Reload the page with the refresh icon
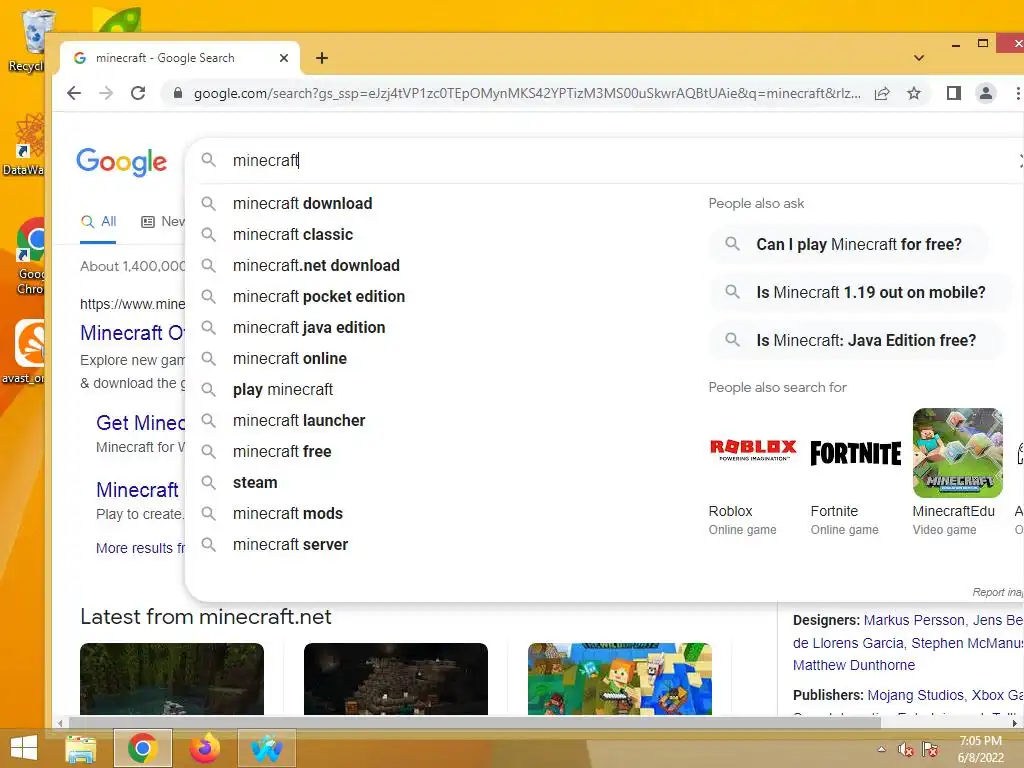The height and width of the screenshot is (768, 1024). (138, 93)
